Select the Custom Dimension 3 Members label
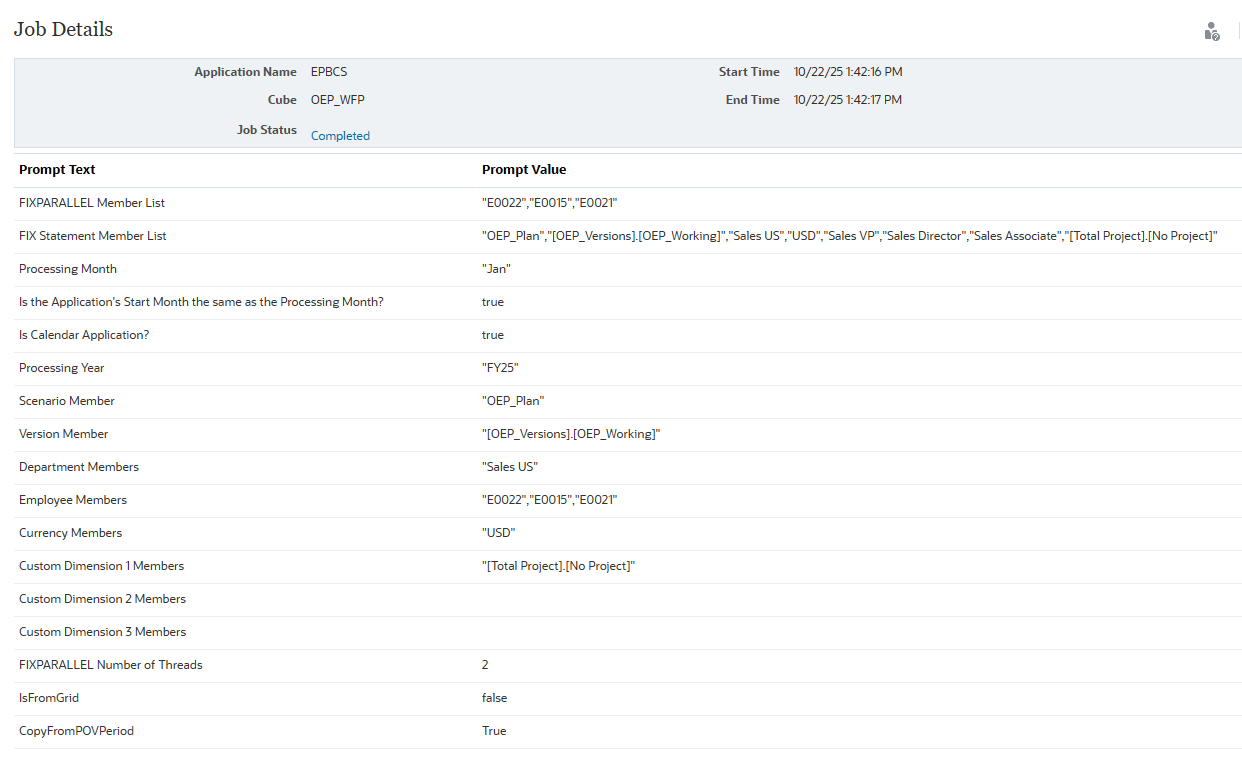 [x=103, y=632]
